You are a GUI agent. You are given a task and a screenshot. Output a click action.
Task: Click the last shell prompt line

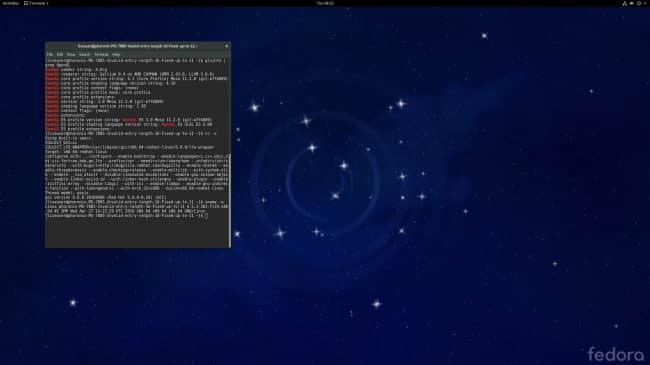(x=126, y=216)
